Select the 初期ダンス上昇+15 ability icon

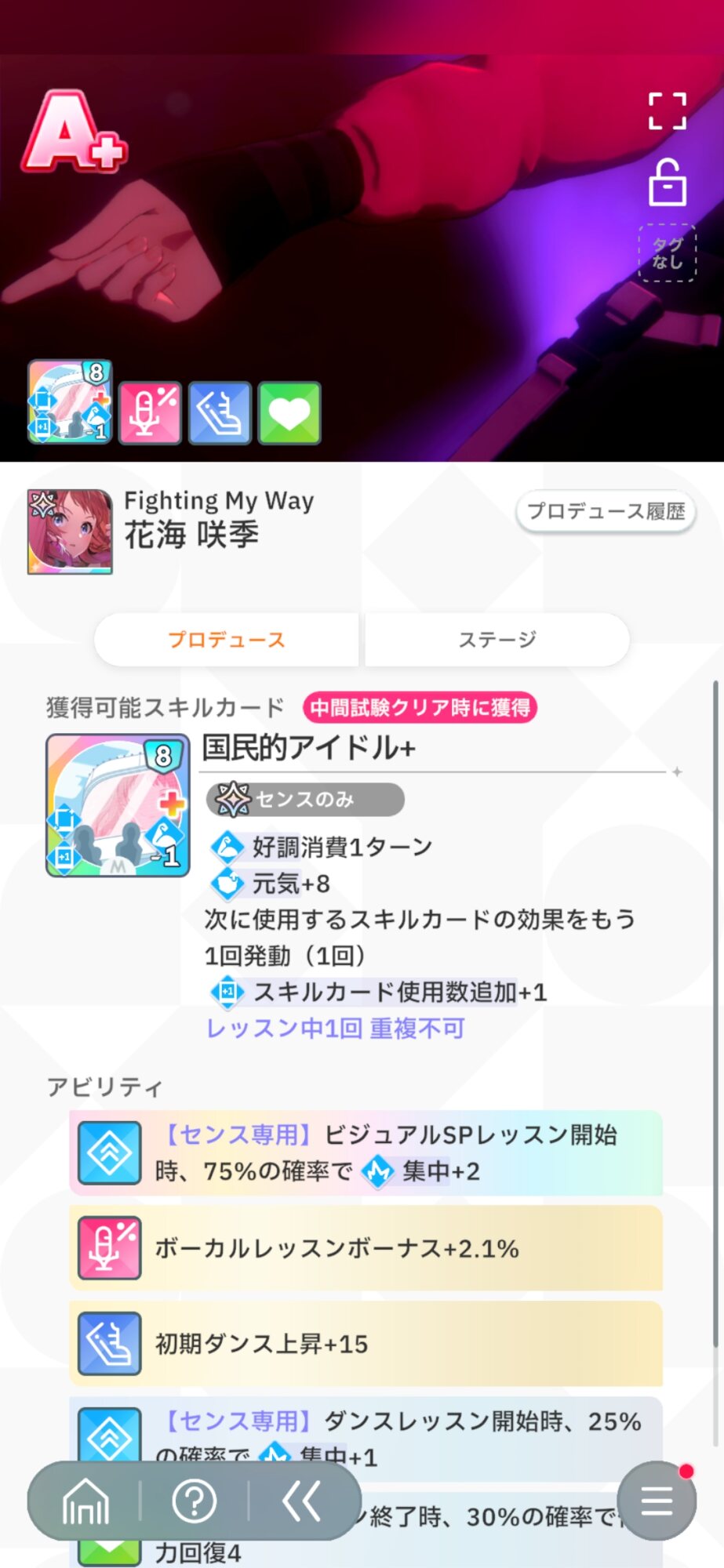110,1344
